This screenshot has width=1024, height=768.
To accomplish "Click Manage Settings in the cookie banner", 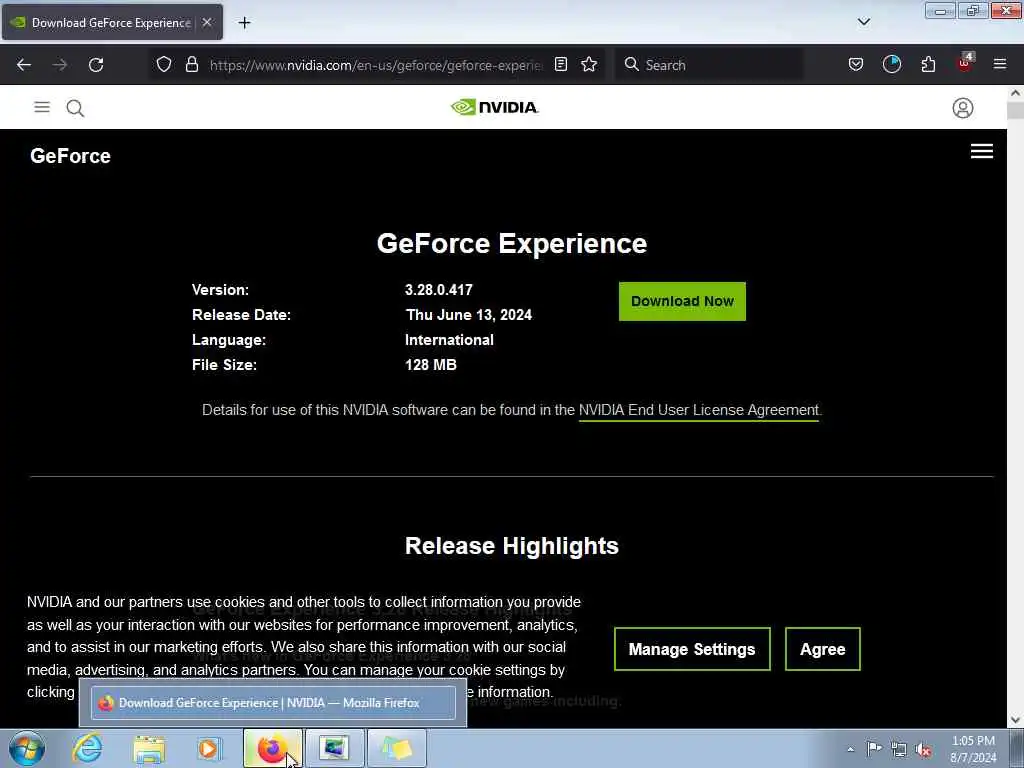I will click(x=692, y=649).
